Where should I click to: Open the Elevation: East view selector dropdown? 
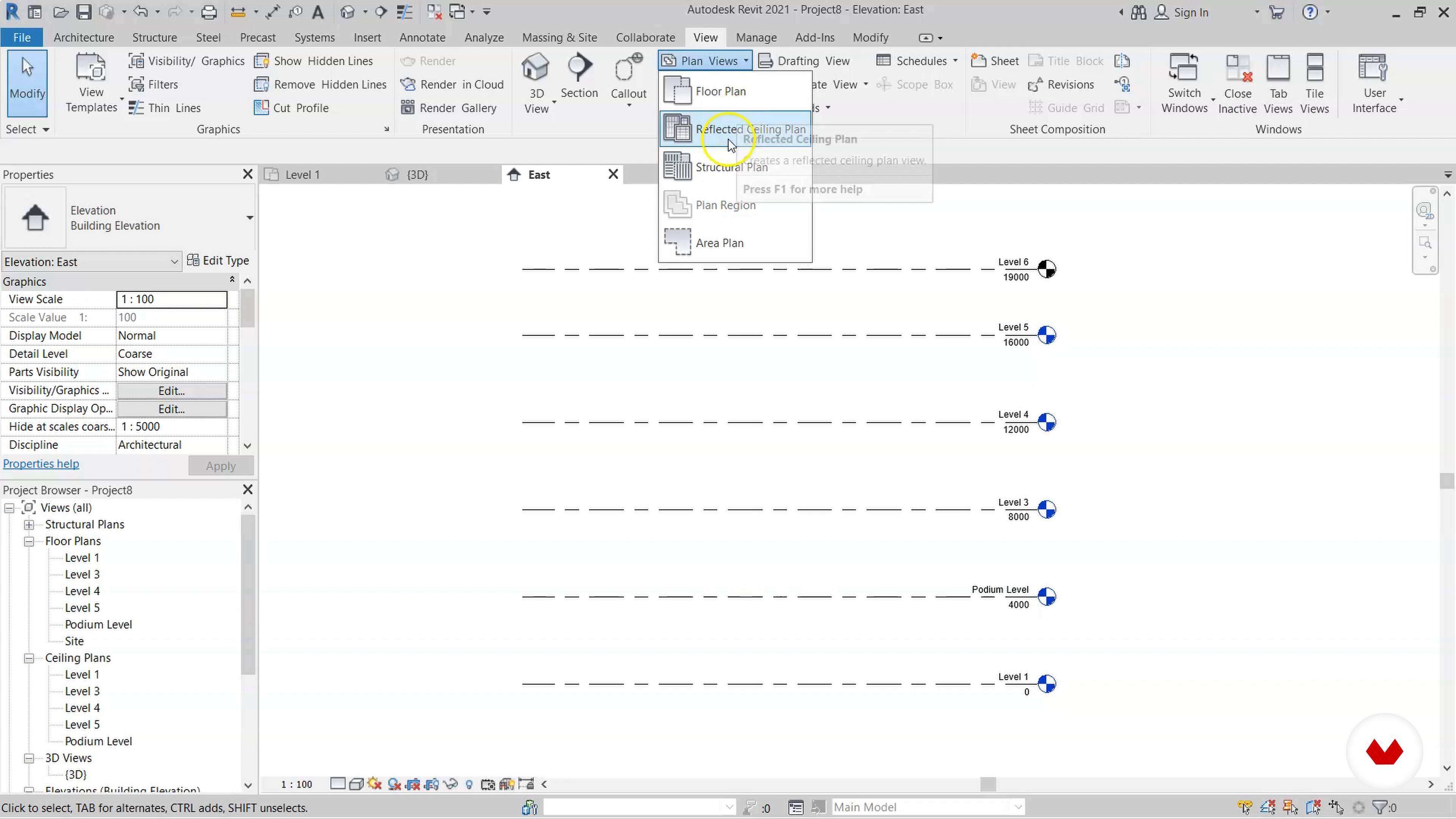click(91, 262)
